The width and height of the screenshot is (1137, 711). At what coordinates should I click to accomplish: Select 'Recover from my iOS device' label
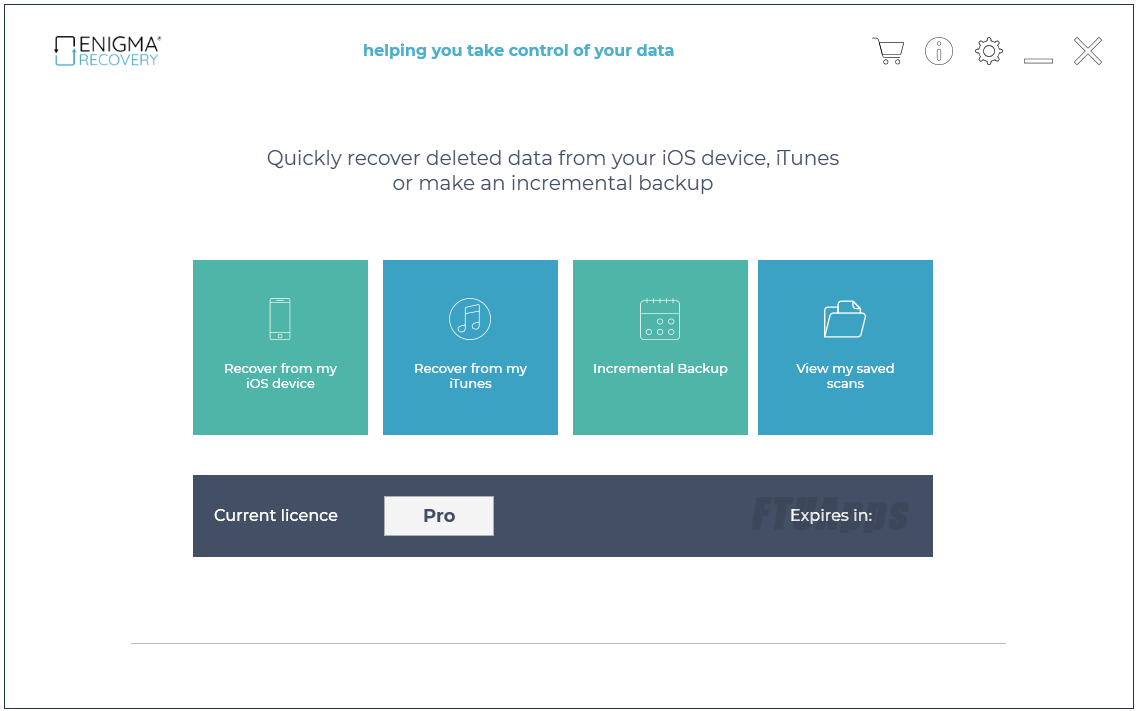click(x=280, y=376)
